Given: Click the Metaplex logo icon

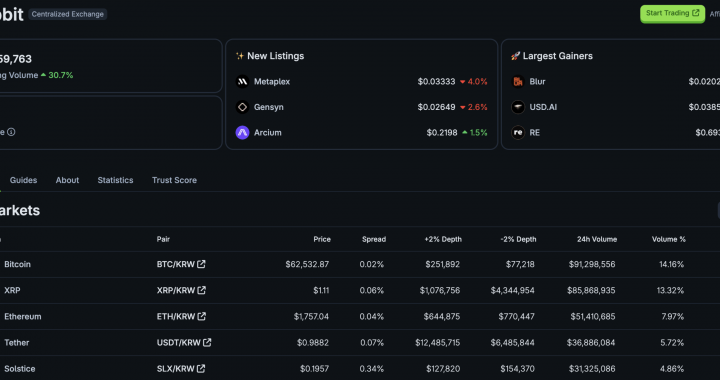Looking at the screenshot, I should (242, 82).
